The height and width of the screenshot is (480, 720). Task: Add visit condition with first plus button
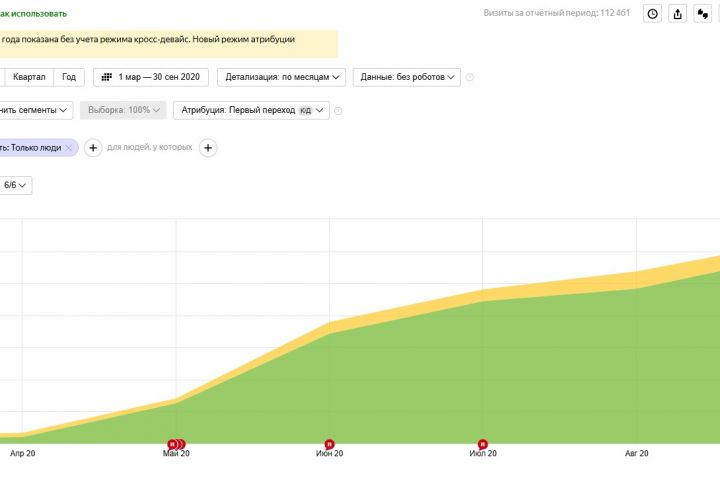(93, 148)
